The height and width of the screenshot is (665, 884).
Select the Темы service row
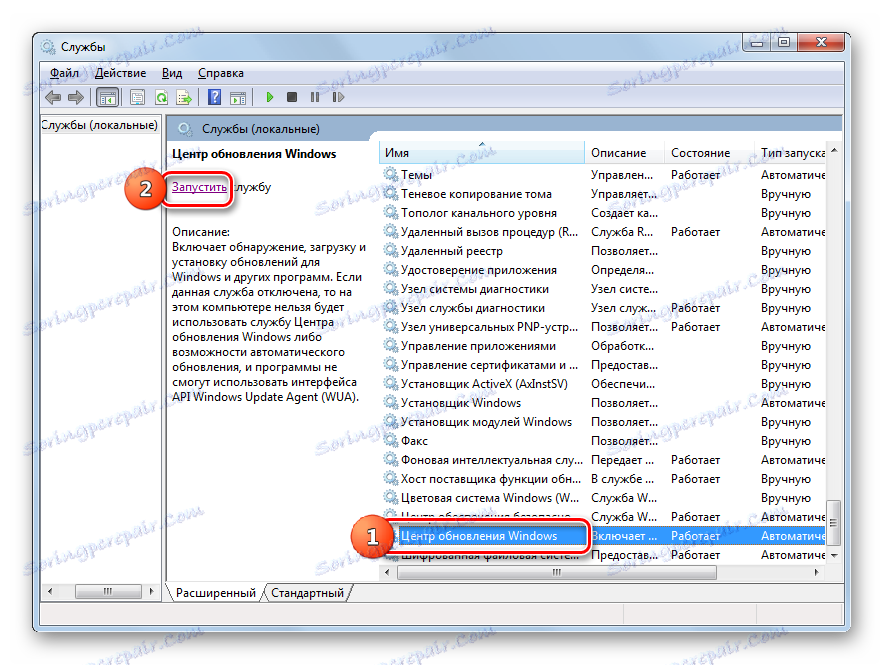click(602, 175)
